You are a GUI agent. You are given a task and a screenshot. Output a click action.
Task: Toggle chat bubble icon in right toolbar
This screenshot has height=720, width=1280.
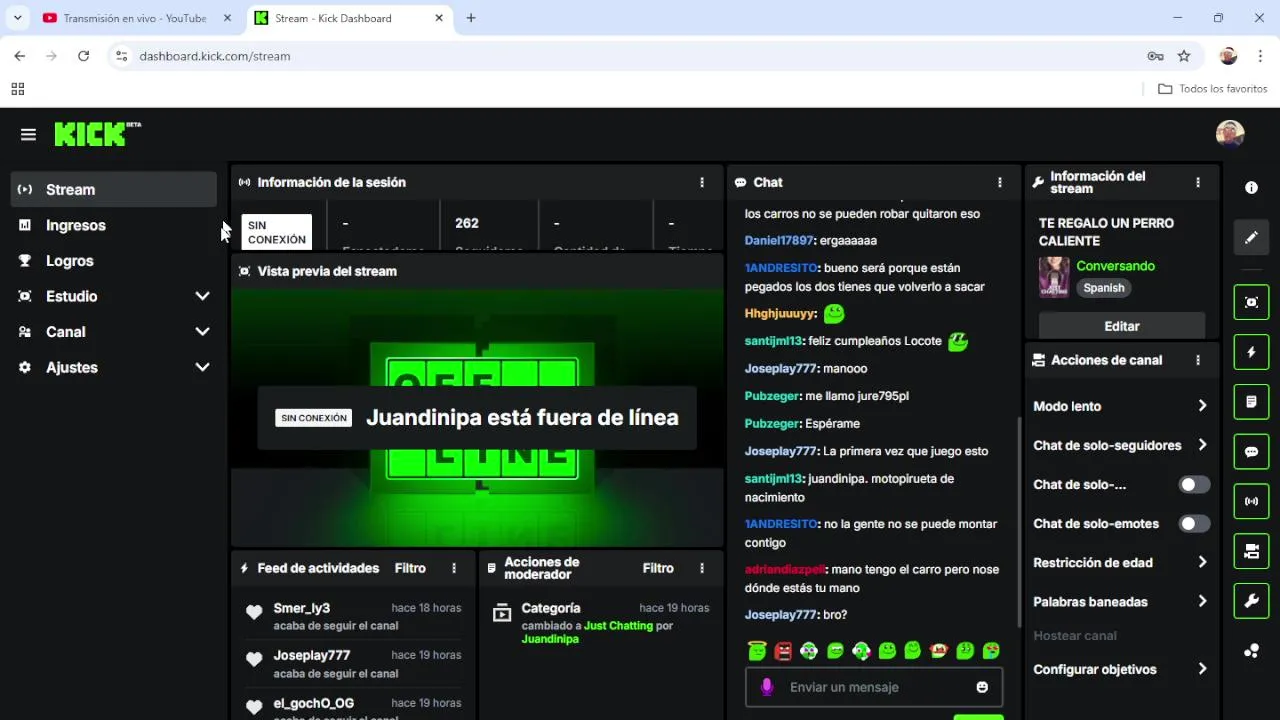[1251, 452]
